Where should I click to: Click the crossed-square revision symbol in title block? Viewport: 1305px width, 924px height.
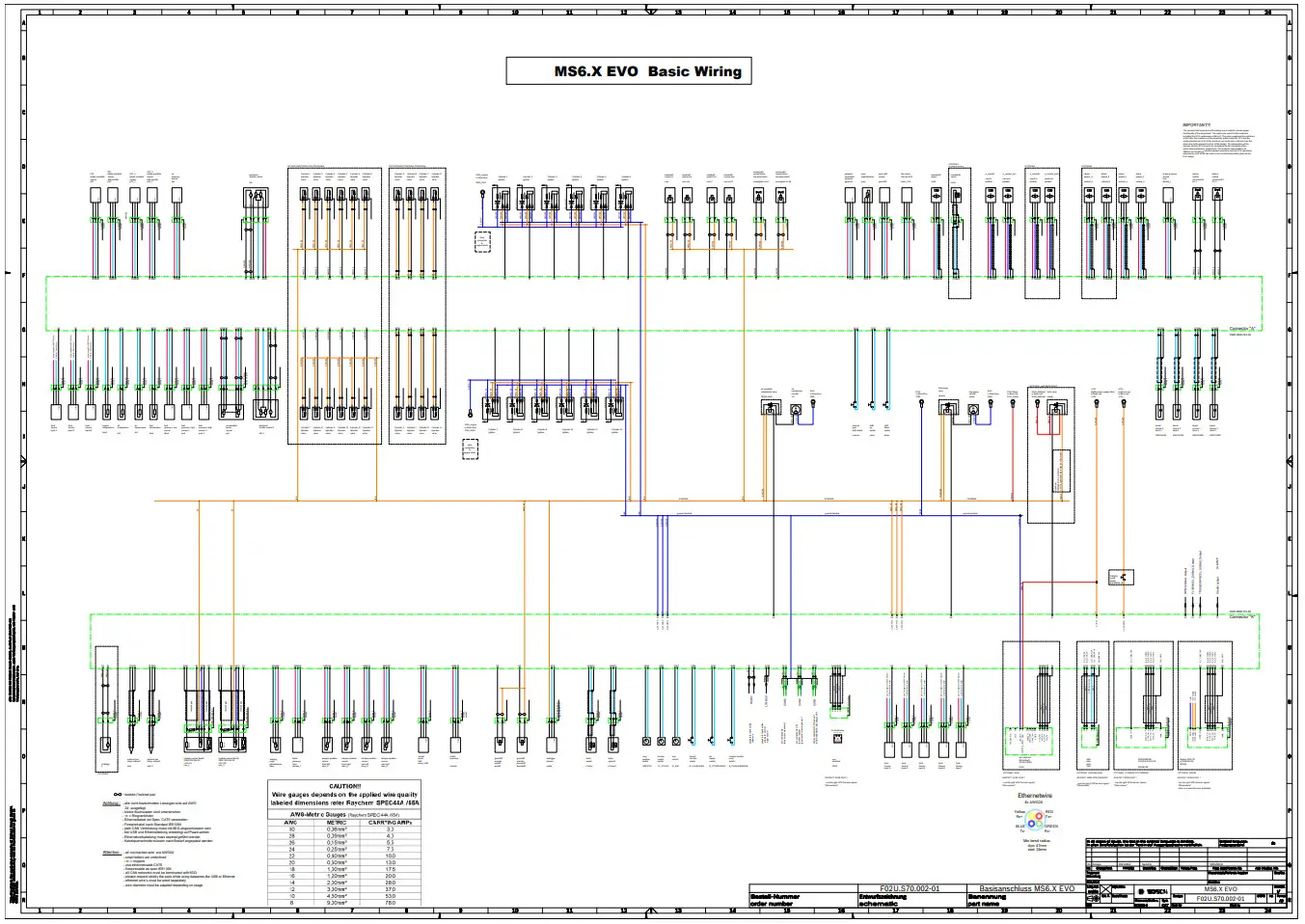(1106, 889)
